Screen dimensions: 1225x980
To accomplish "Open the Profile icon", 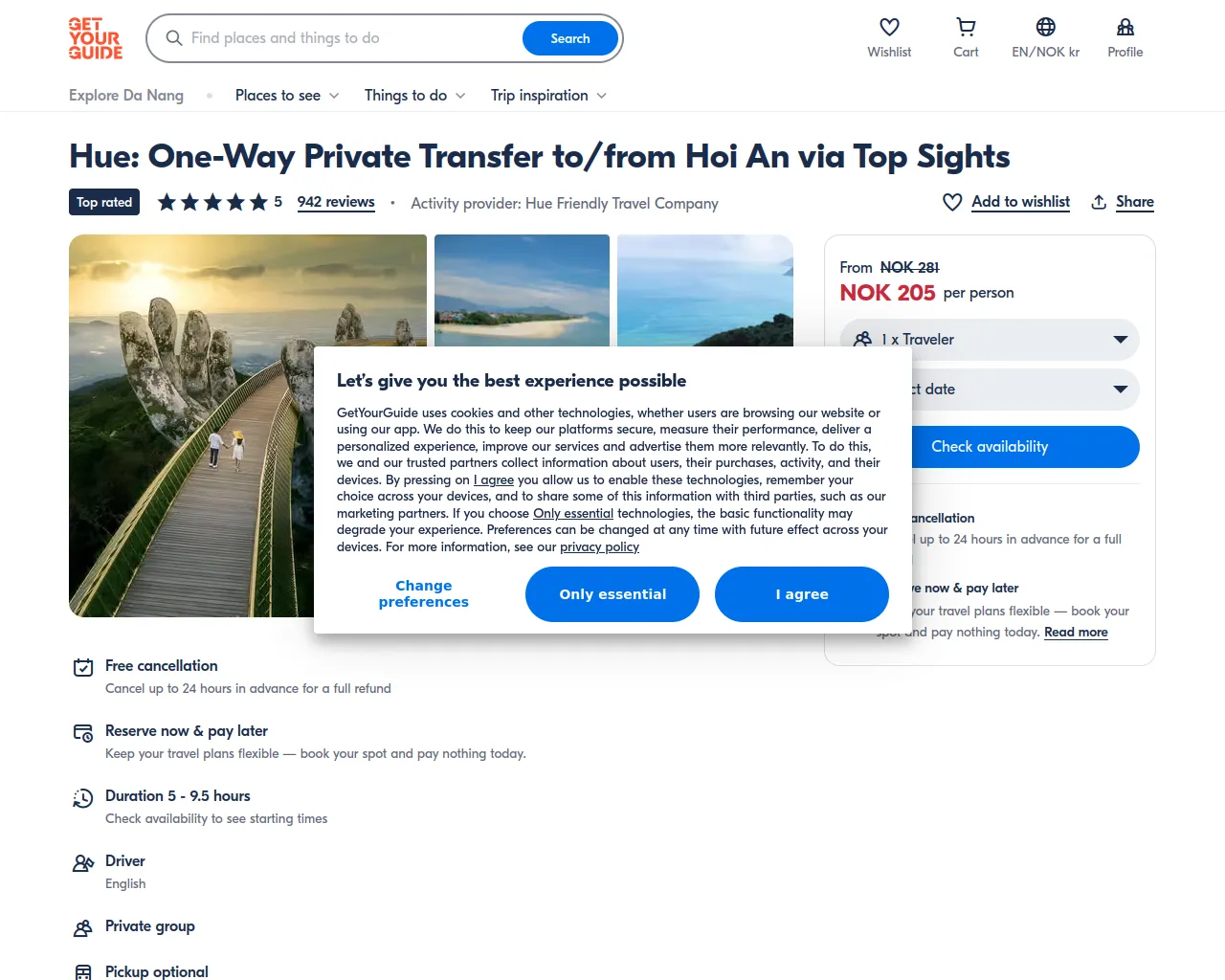I will pos(1125,27).
